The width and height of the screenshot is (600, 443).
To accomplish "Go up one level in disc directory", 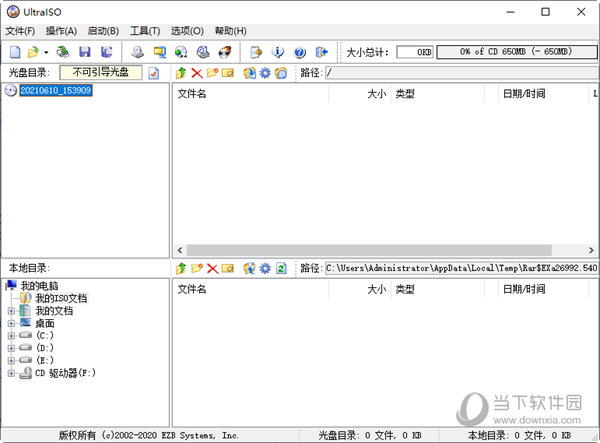I will [x=181, y=73].
